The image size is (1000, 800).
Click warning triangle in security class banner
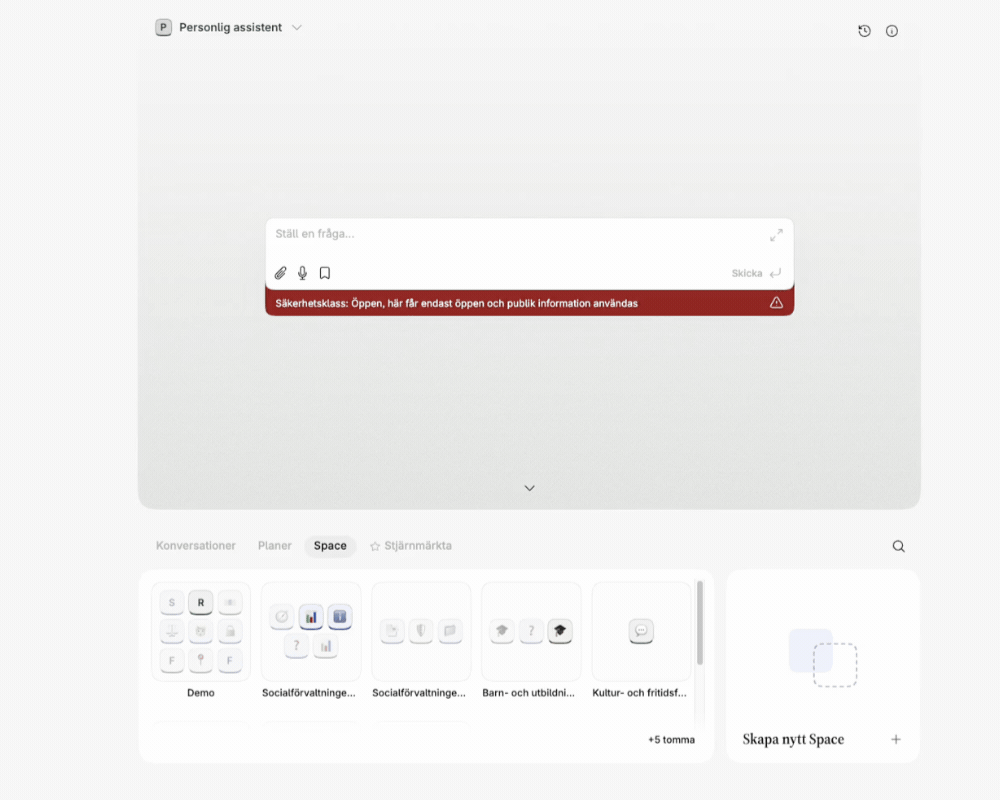[776, 303]
